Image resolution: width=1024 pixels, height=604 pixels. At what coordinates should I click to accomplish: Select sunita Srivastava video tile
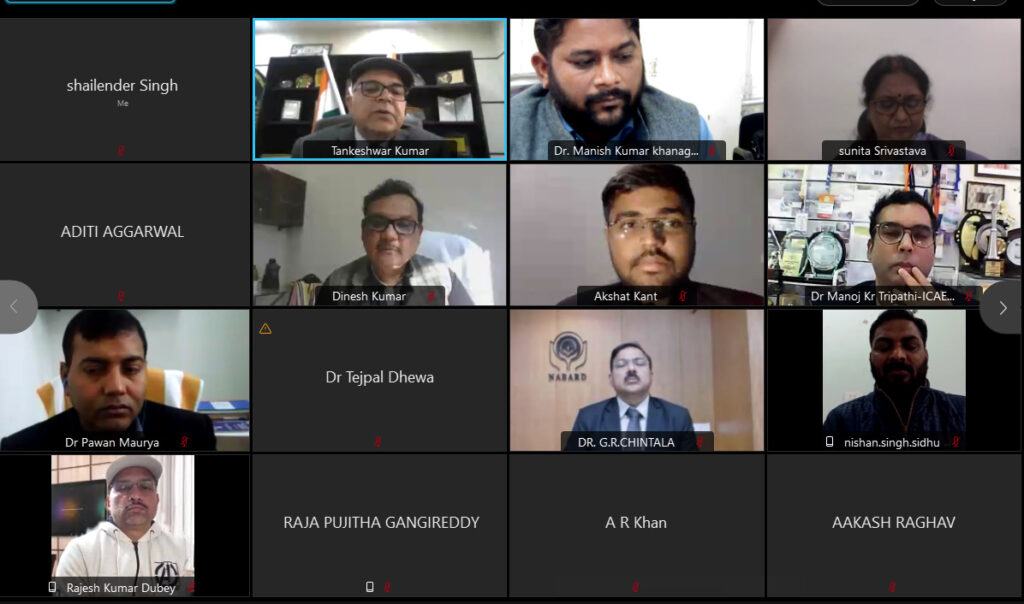click(x=893, y=89)
